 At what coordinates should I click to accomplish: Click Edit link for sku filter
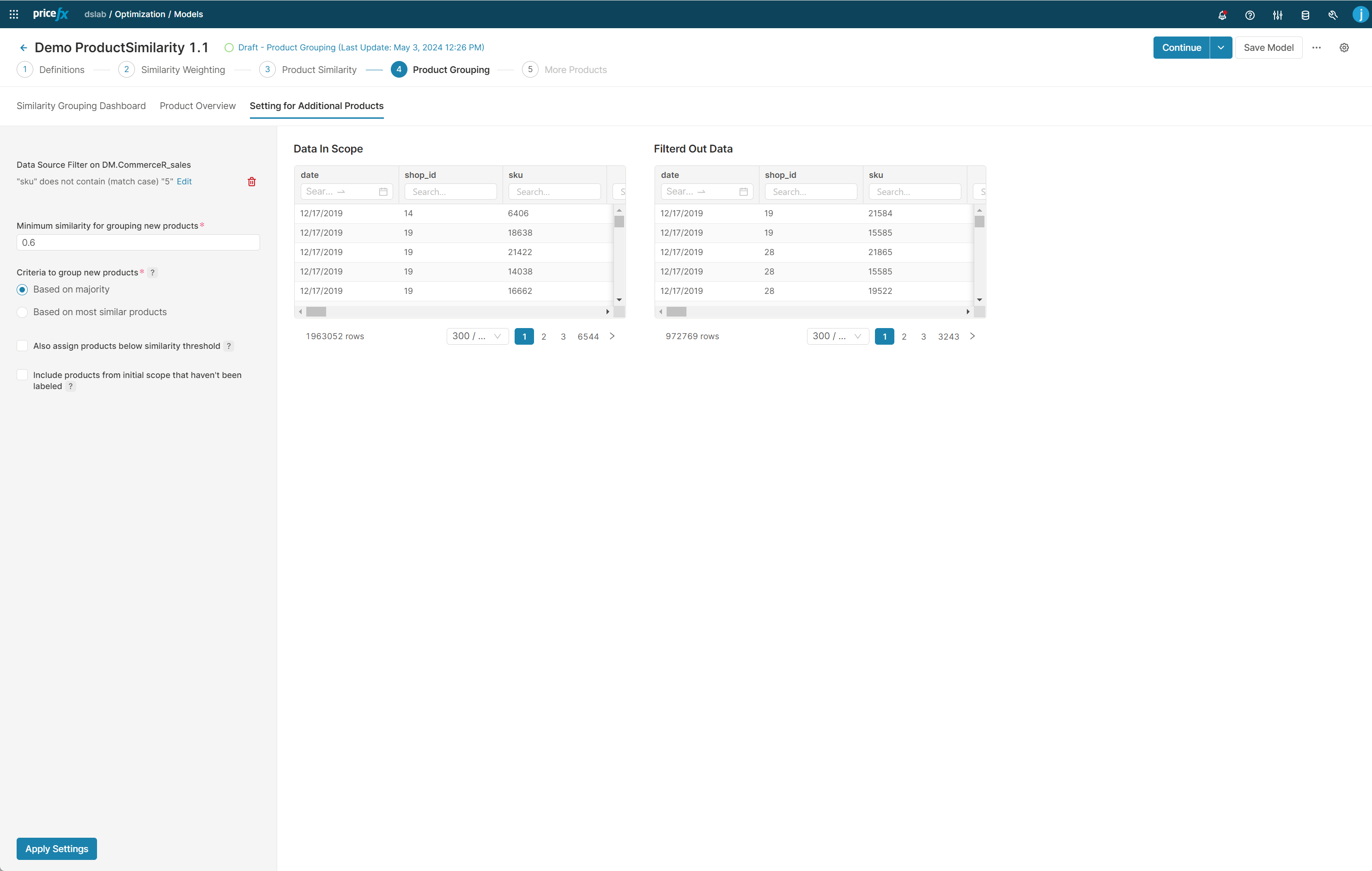click(184, 182)
